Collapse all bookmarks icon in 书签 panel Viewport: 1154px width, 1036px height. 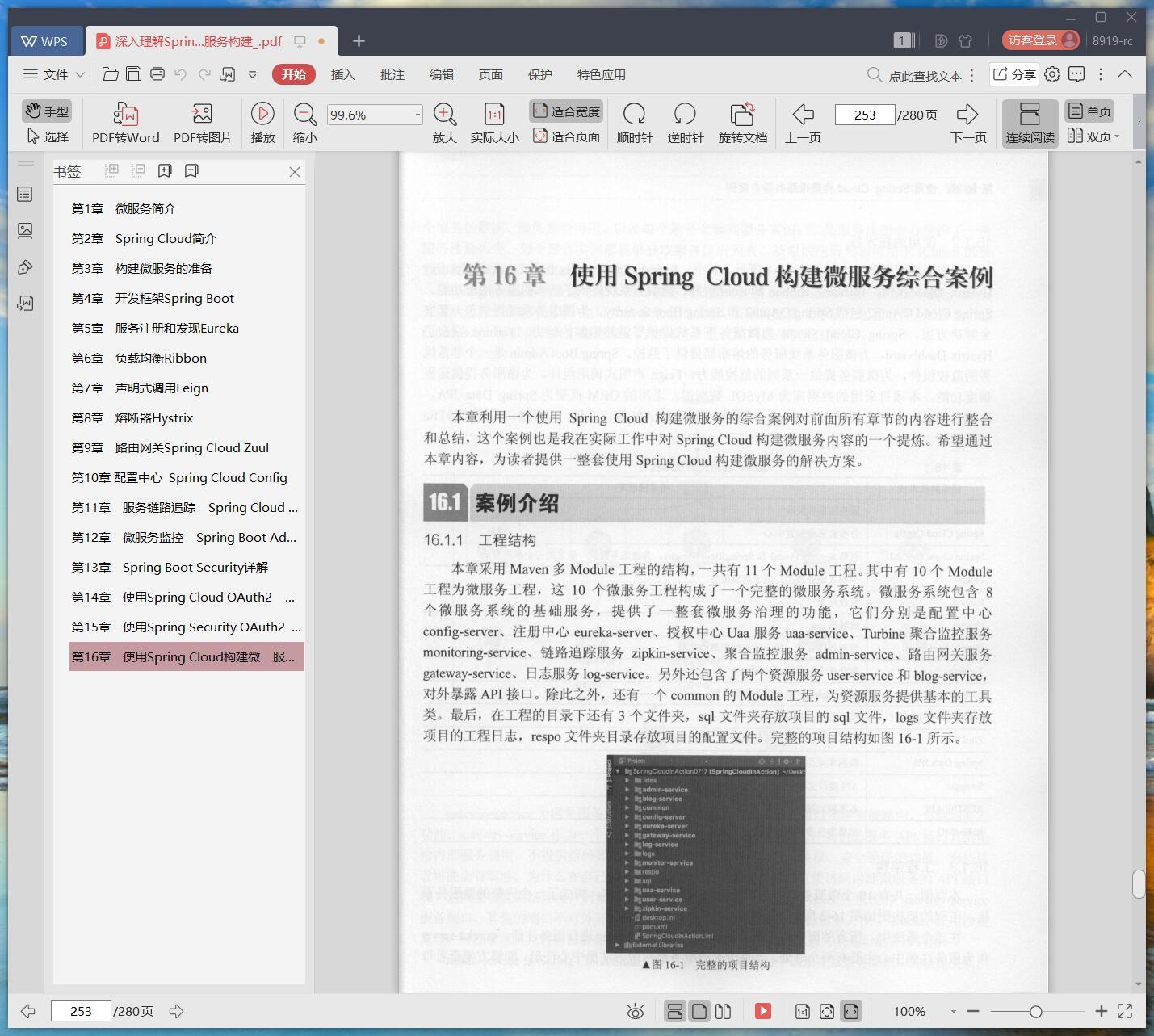point(138,171)
